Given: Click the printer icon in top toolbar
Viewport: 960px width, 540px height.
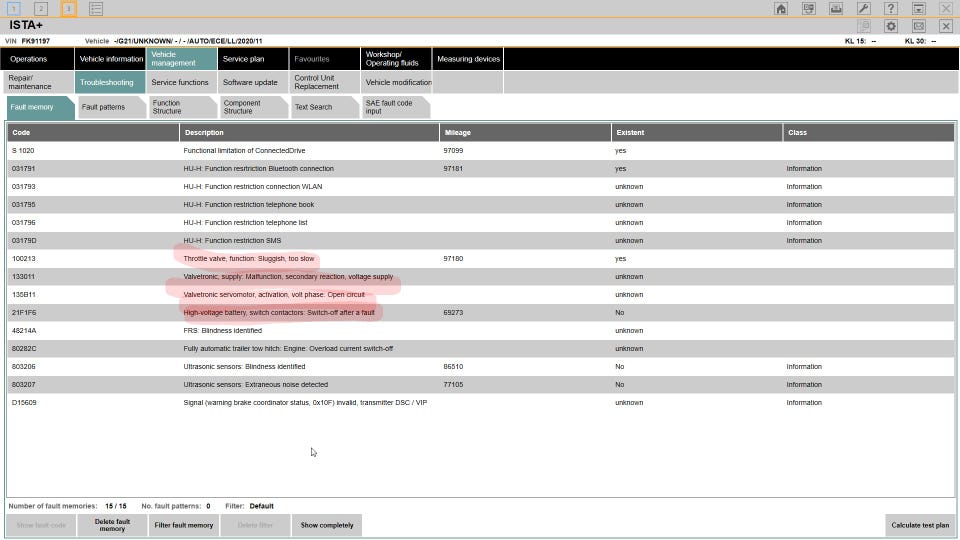Looking at the screenshot, I should click(x=836, y=8).
